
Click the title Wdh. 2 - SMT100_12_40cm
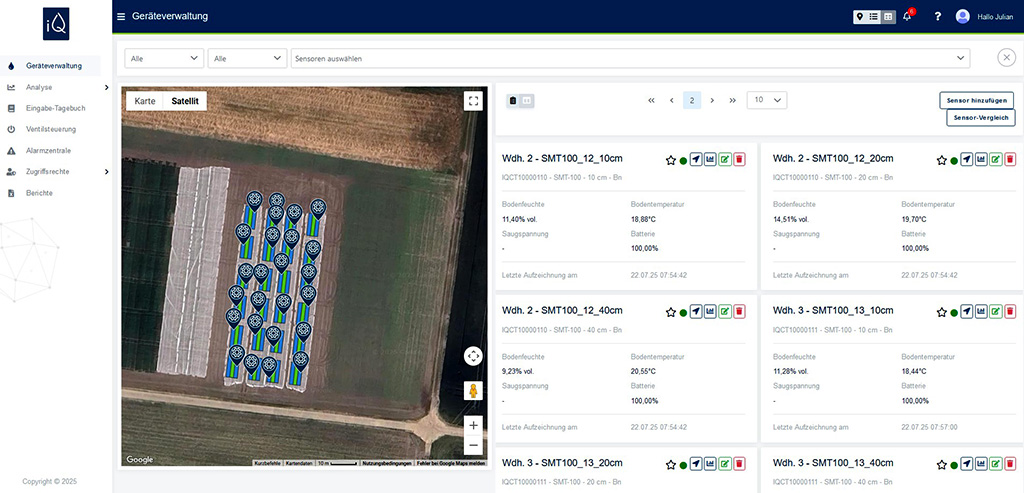[x=562, y=310]
